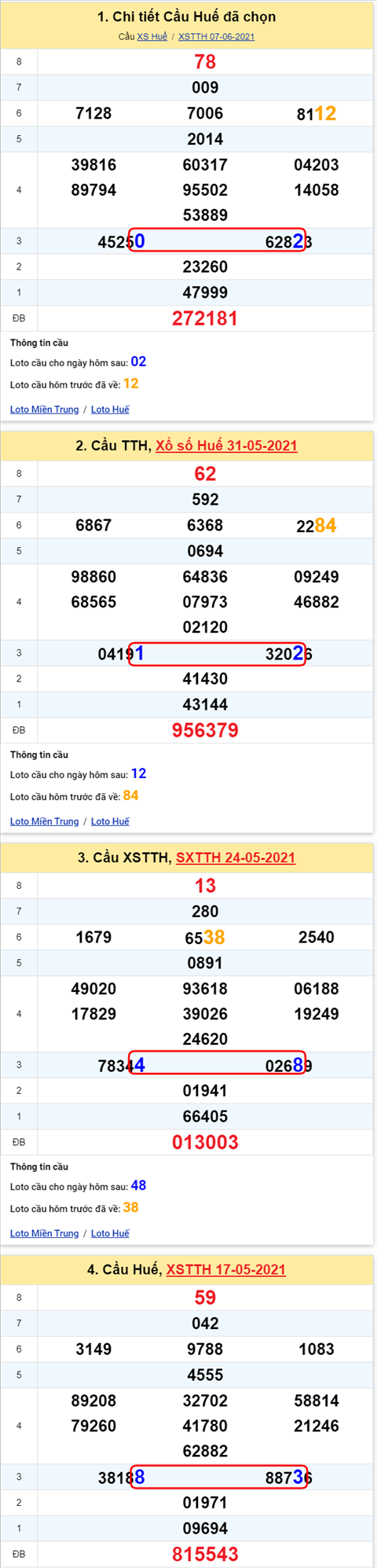Screen dimensions: 377x1568
Task: Select special prize number 956379
Action: coord(205,730)
